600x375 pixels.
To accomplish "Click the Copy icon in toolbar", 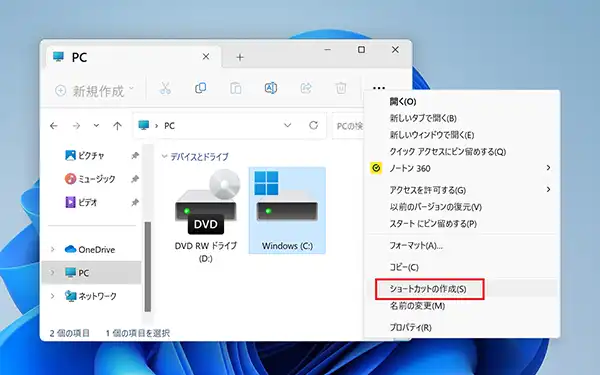I will pyautogui.click(x=201, y=88).
